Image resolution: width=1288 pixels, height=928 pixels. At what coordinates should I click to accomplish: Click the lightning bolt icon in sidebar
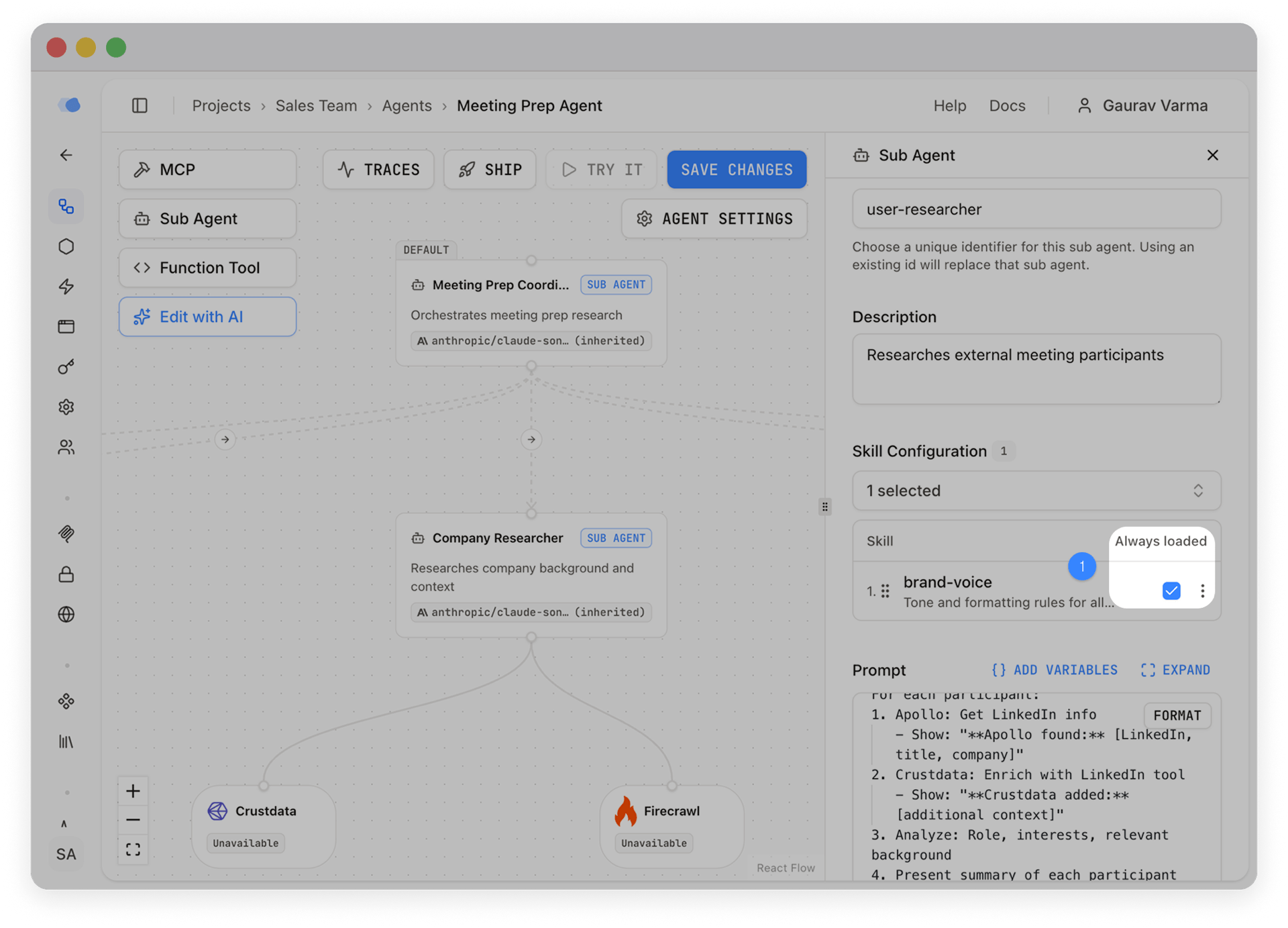point(66,287)
